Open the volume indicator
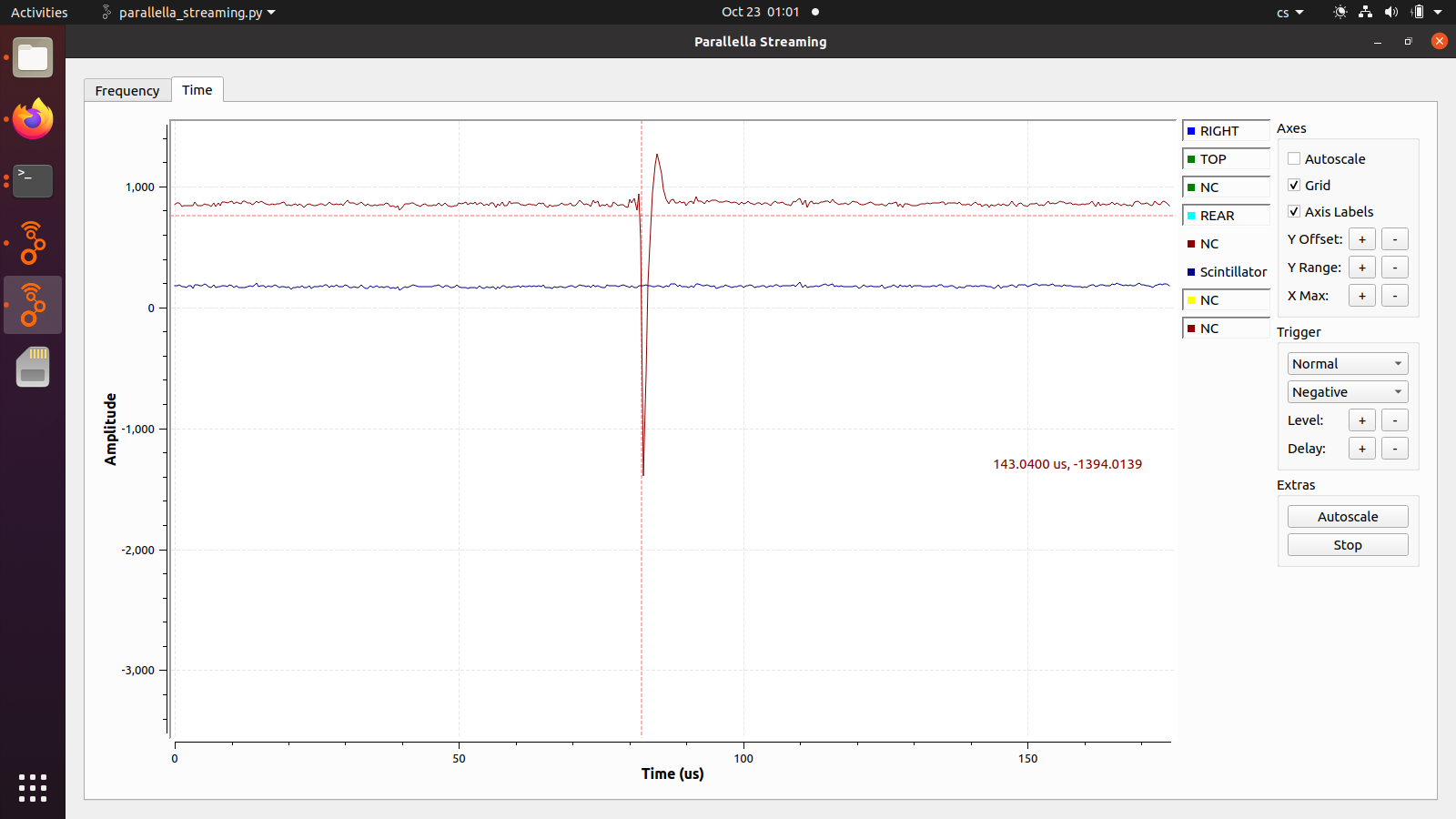The width and height of the screenshot is (1456, 819). point(1390,12)
